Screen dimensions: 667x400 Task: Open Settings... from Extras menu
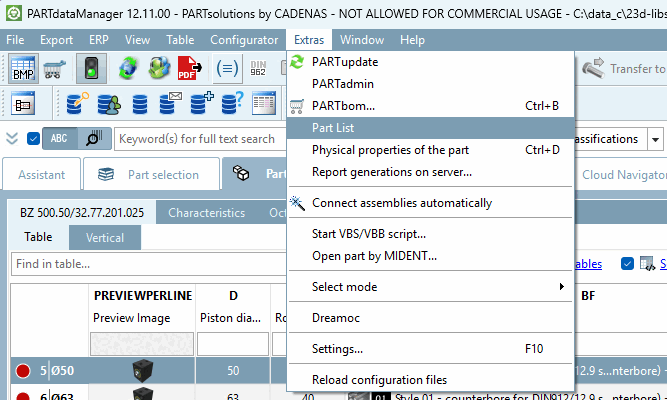(x=430, y=349)
